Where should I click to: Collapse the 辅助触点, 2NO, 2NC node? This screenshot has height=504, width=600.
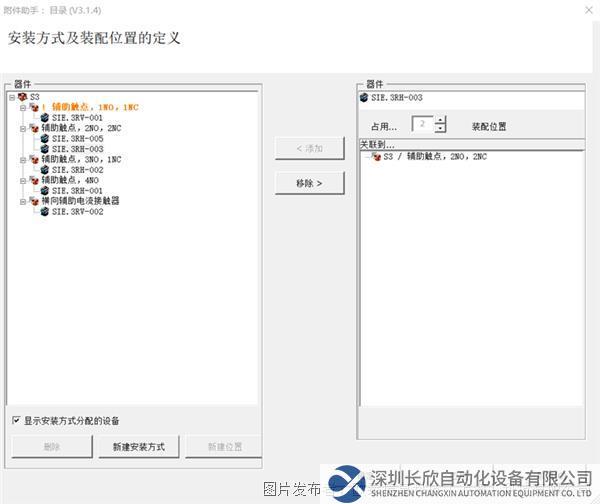coord(21,128)
